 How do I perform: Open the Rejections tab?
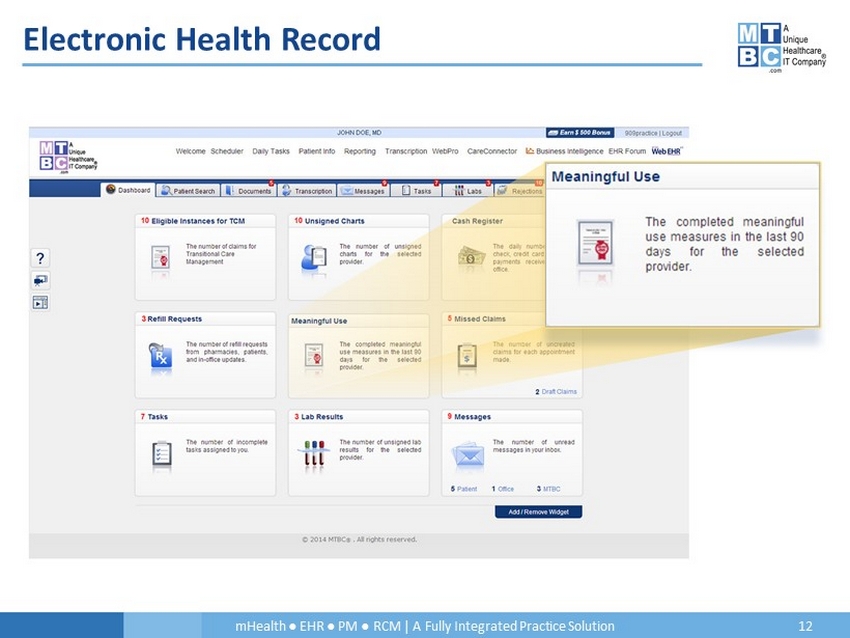pos(519,191)
